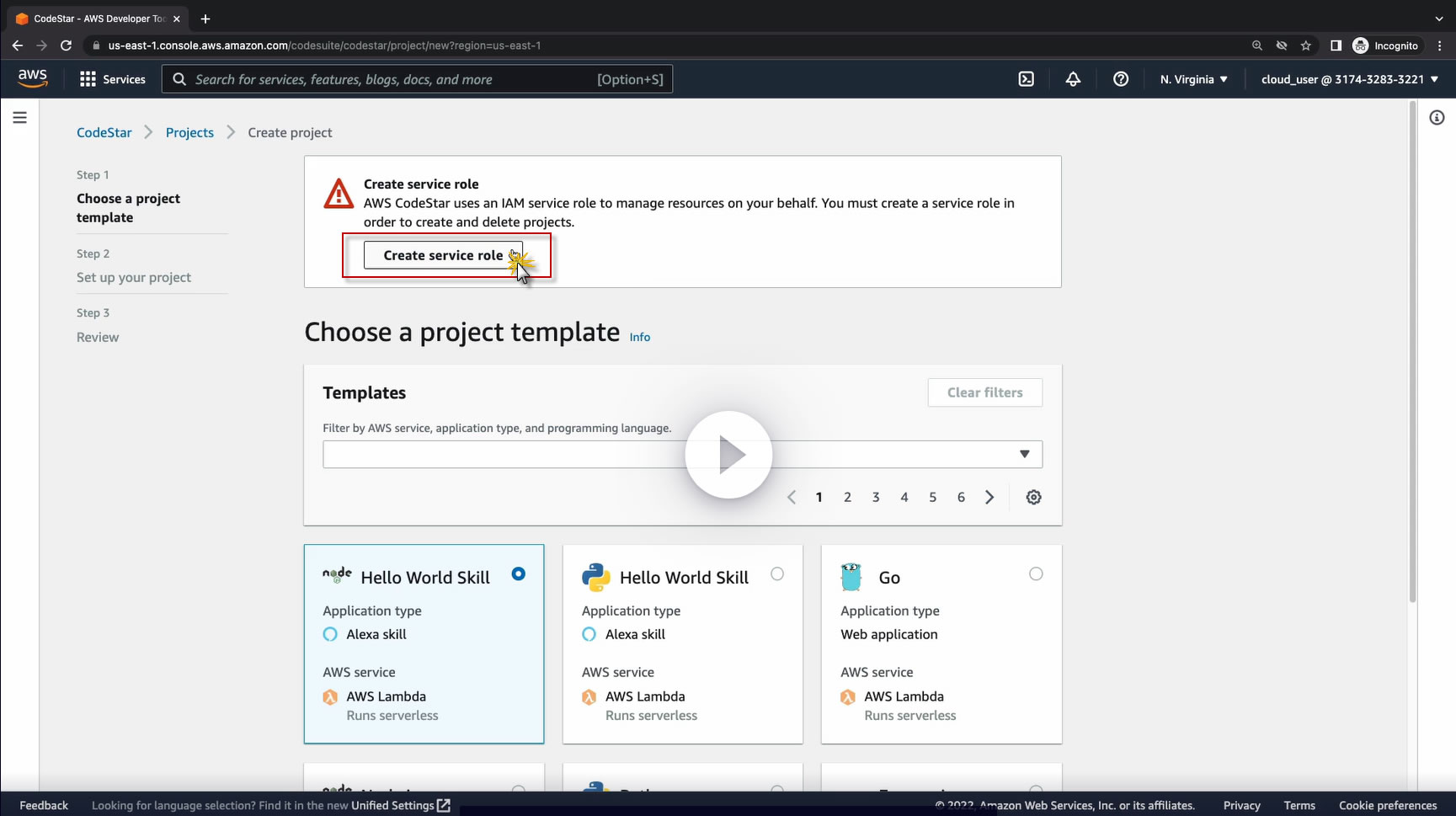This screenshot has height=816, width=1456.
Task: Close the CodeStar browser tab
Action: [x=176, y=19]
